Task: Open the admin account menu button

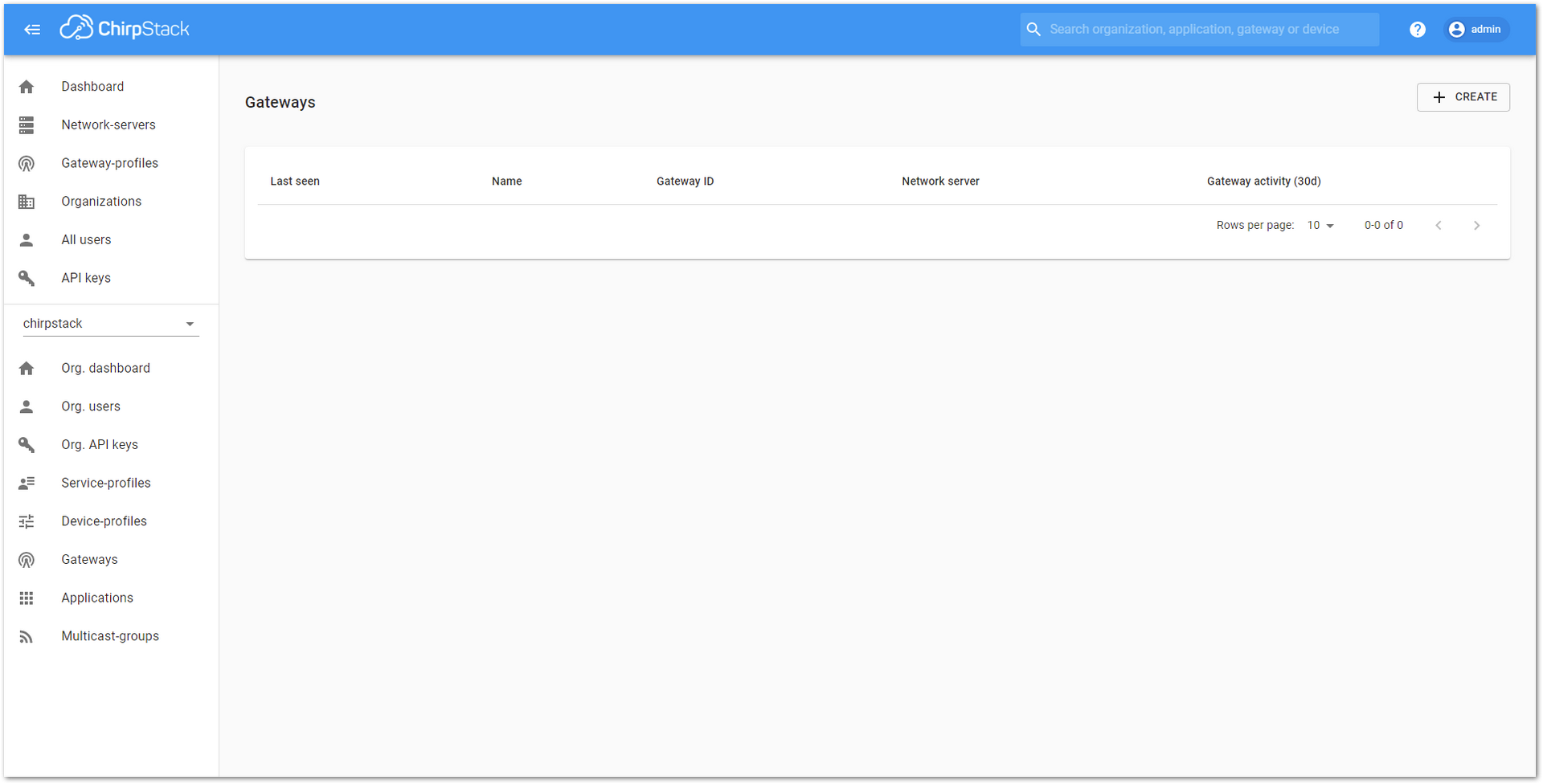Action: tap(1476, 30)
